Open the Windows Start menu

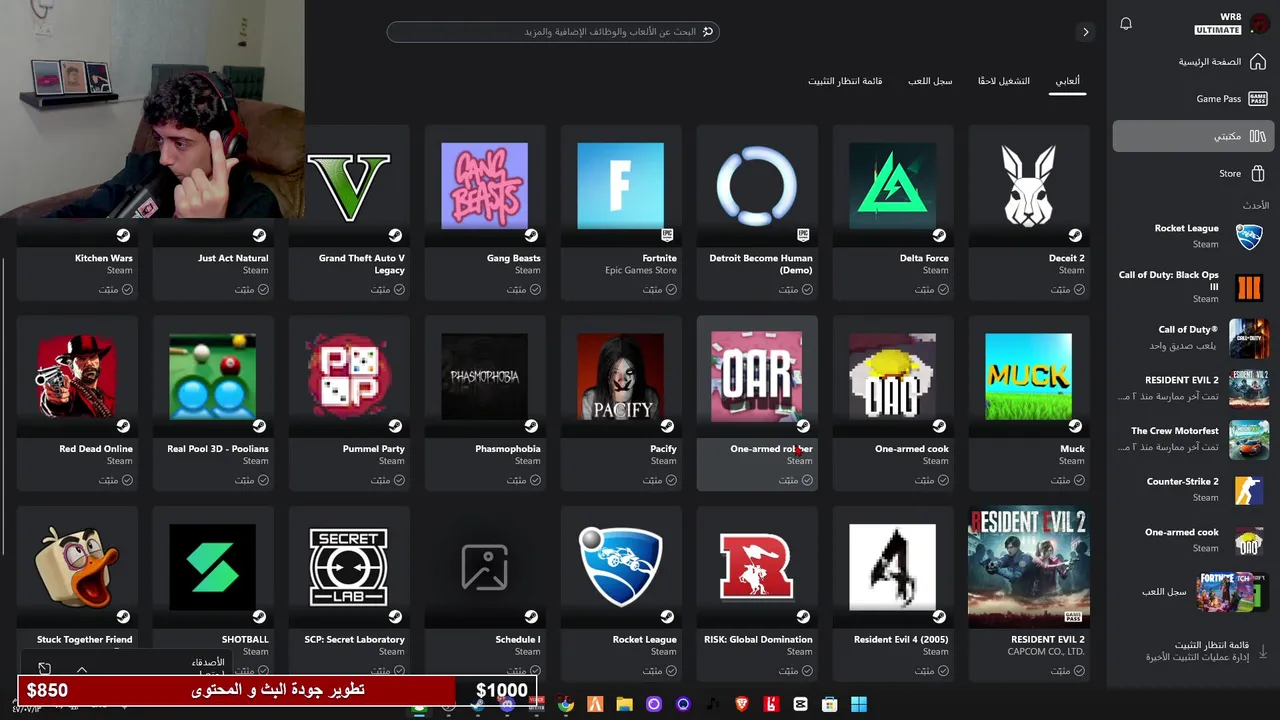(x=858, y=705)
